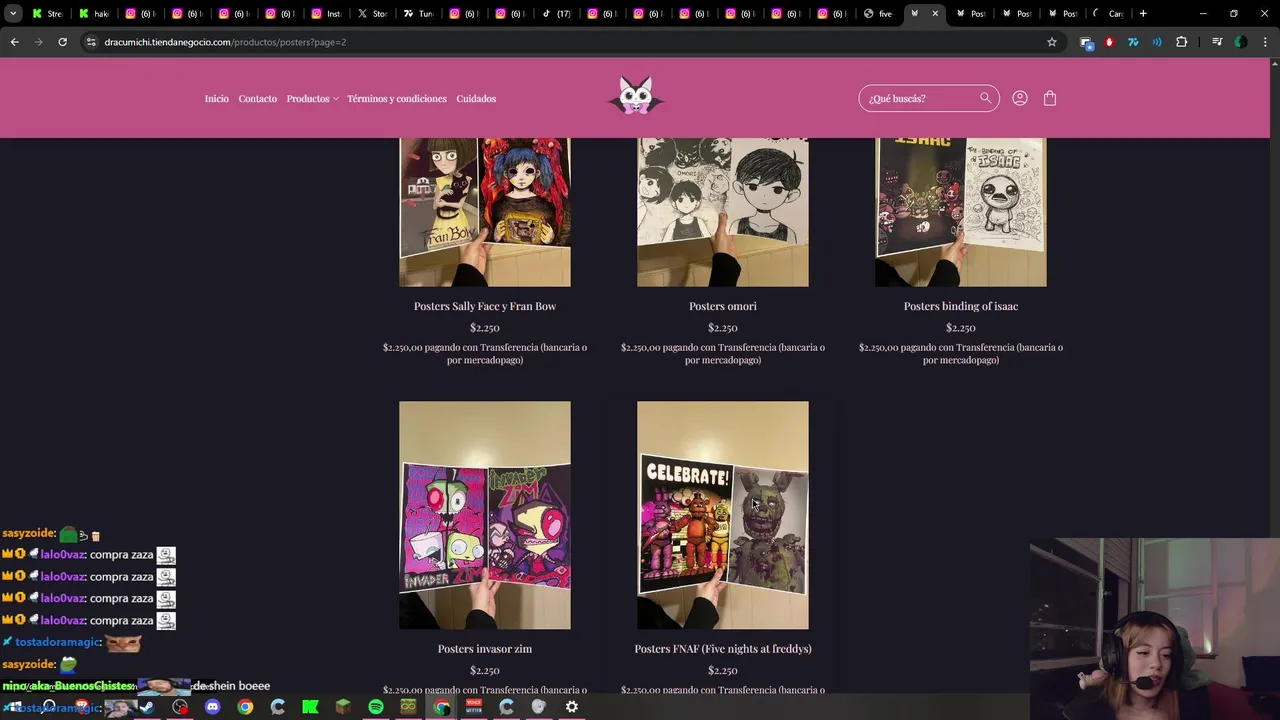Screen dimensions: 1280x720
Task: Open a new browser tab
Action: (1143, 13)
